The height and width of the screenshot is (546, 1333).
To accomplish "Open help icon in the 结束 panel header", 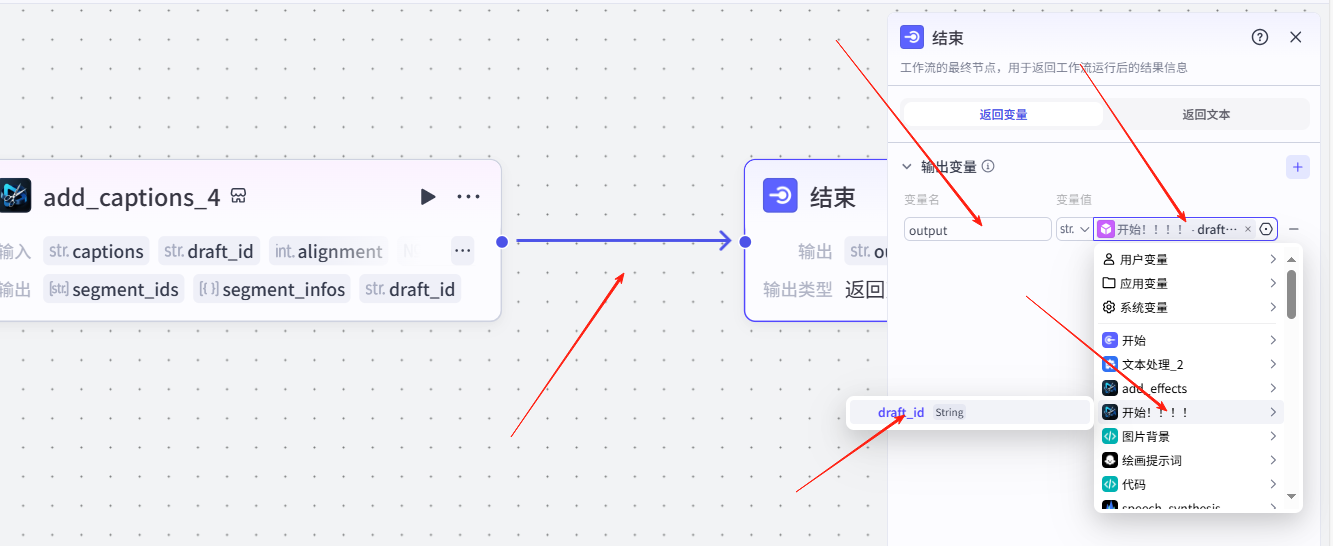I will (1260, 37).
